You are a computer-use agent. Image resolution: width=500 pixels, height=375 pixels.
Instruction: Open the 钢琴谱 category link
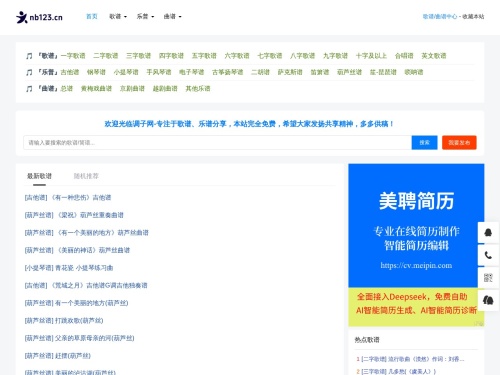coord(96,72)
